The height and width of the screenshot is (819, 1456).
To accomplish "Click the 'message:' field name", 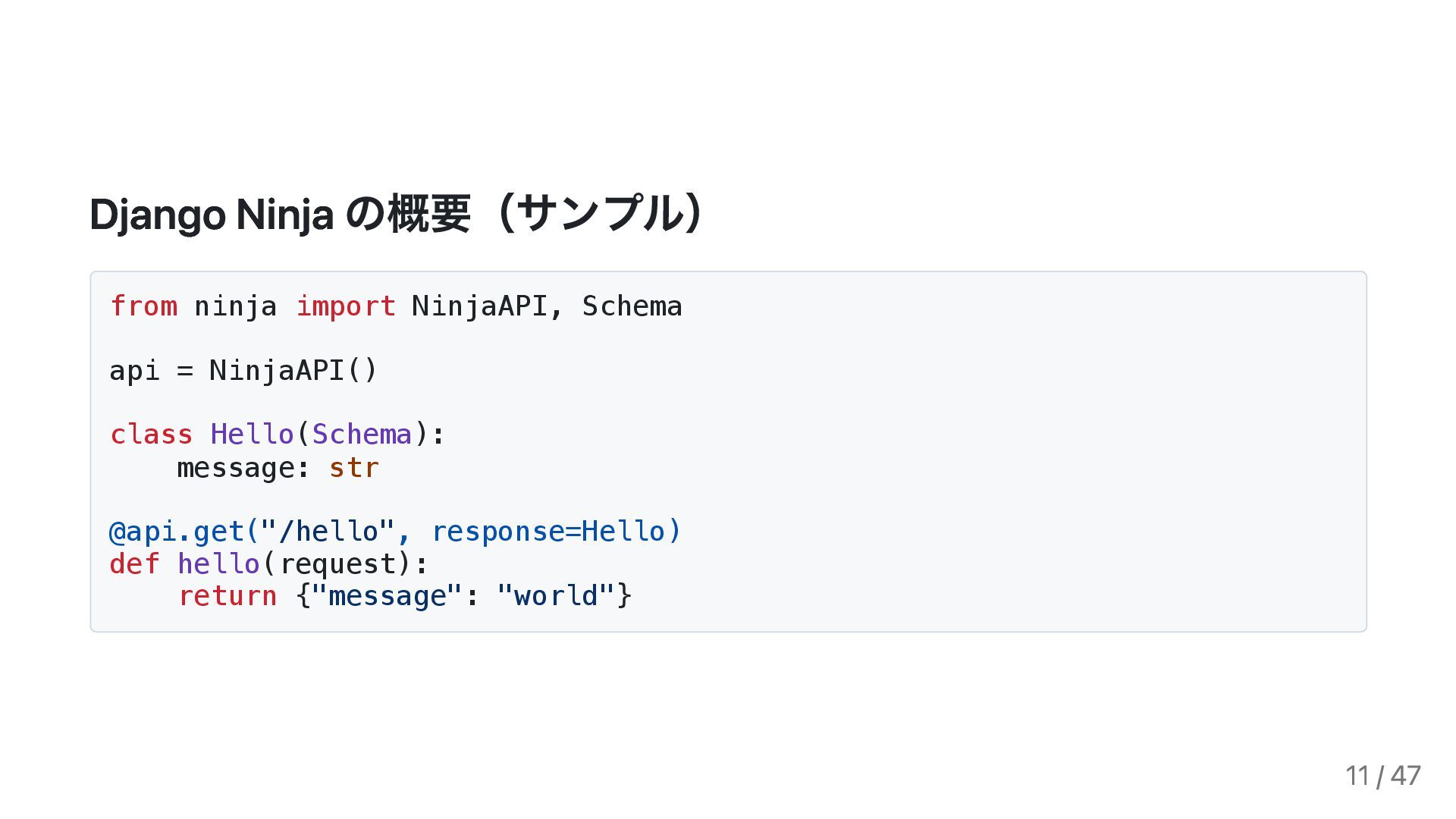I will (243, 468).
